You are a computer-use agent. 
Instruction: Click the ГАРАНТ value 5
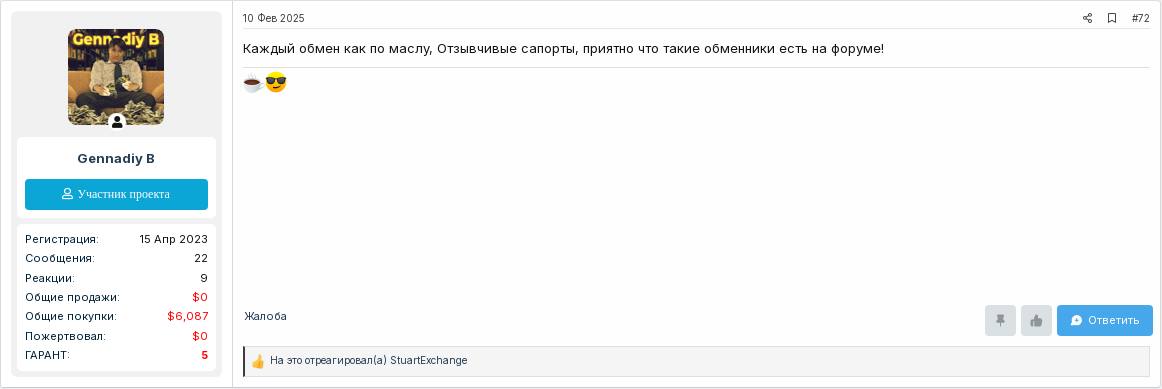(205, 355)
